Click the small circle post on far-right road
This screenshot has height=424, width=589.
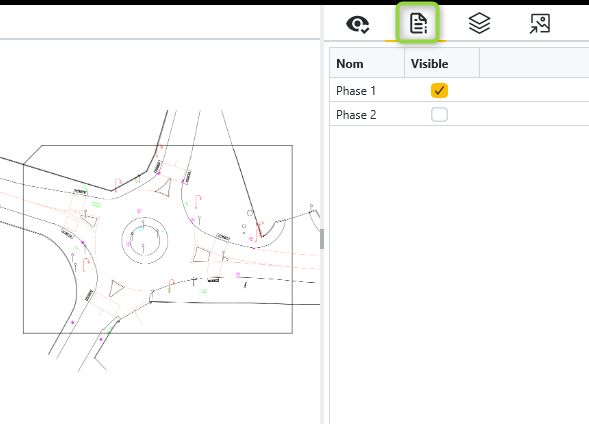pos(311,206)
